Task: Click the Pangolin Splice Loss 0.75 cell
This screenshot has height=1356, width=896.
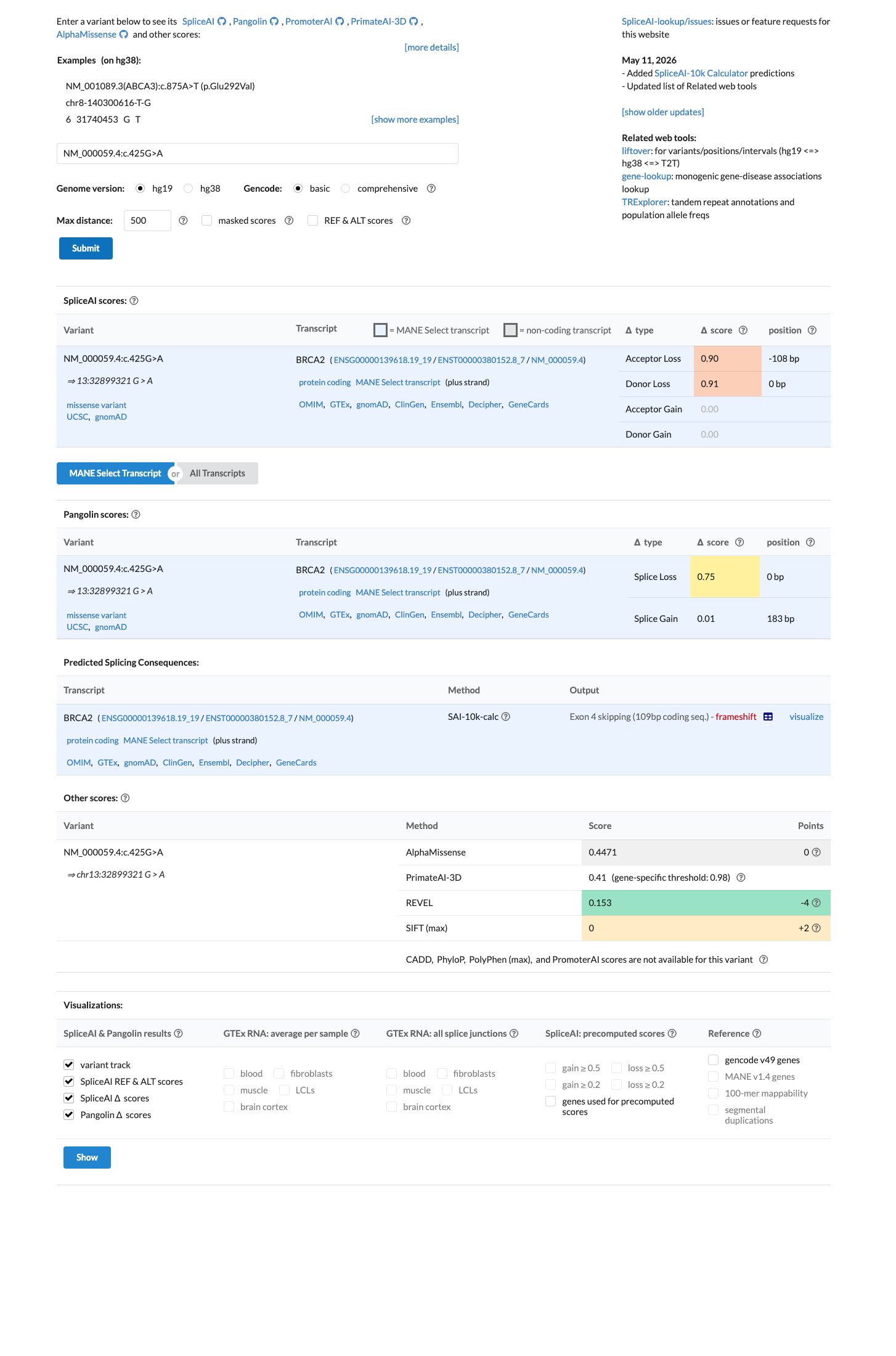Action: coord(725,577)
